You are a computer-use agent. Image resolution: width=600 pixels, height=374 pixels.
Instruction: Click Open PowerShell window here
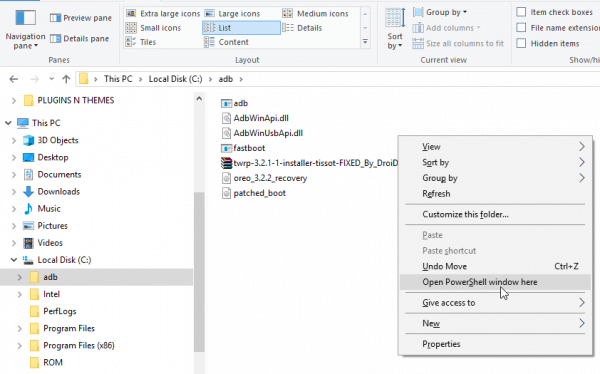(x=495, y=282)
